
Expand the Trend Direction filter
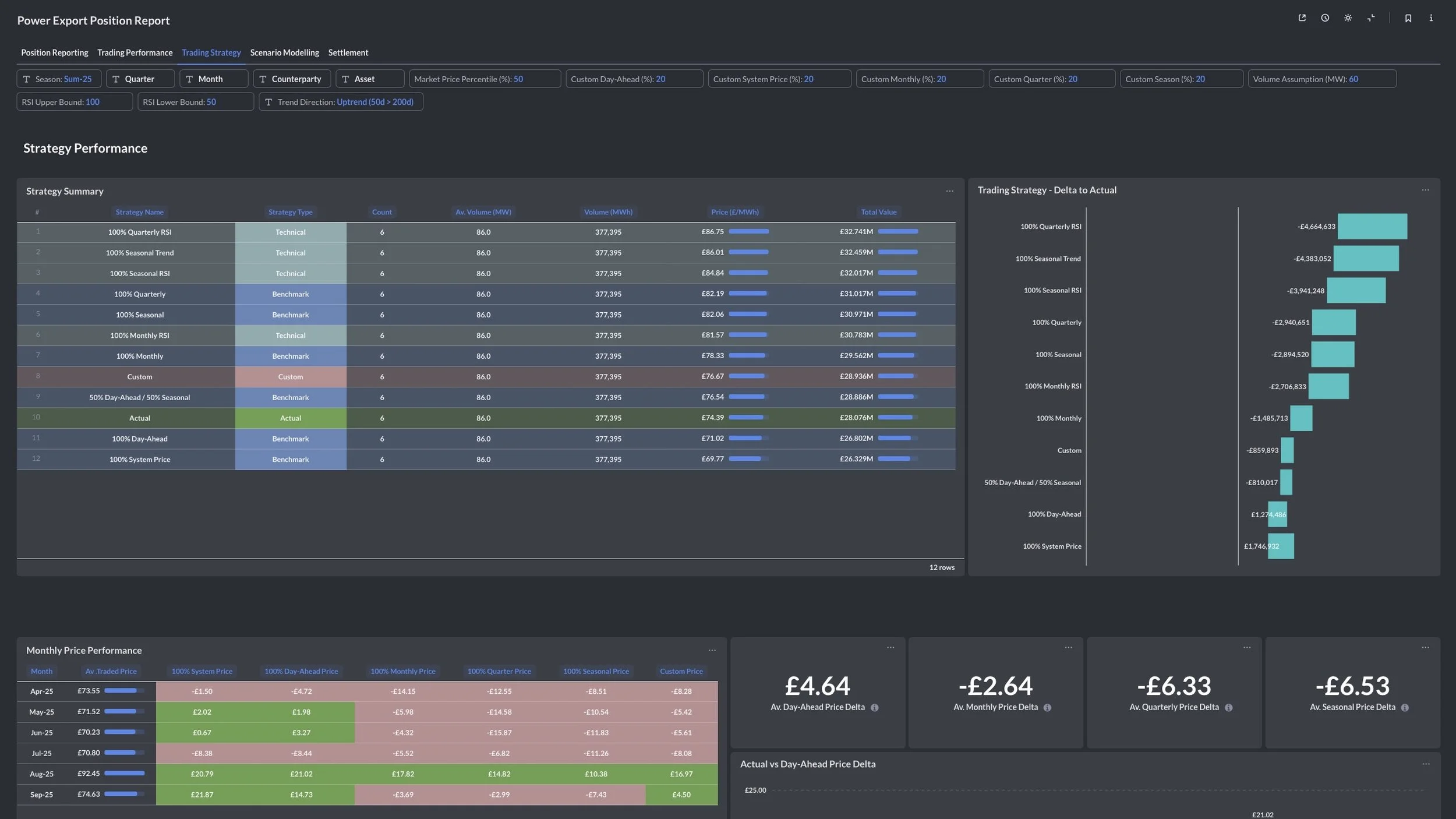(341, 102)
